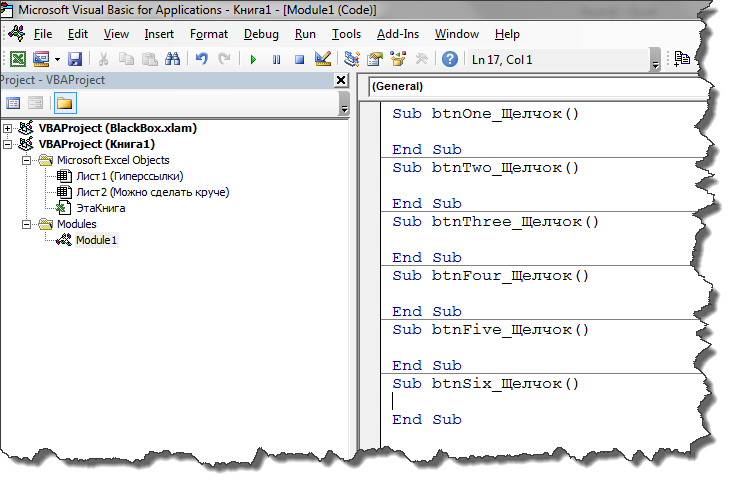The height and width of the screenshot is (490, 737).
Task: Open the Properties Window icon
Action: [375, 59]
